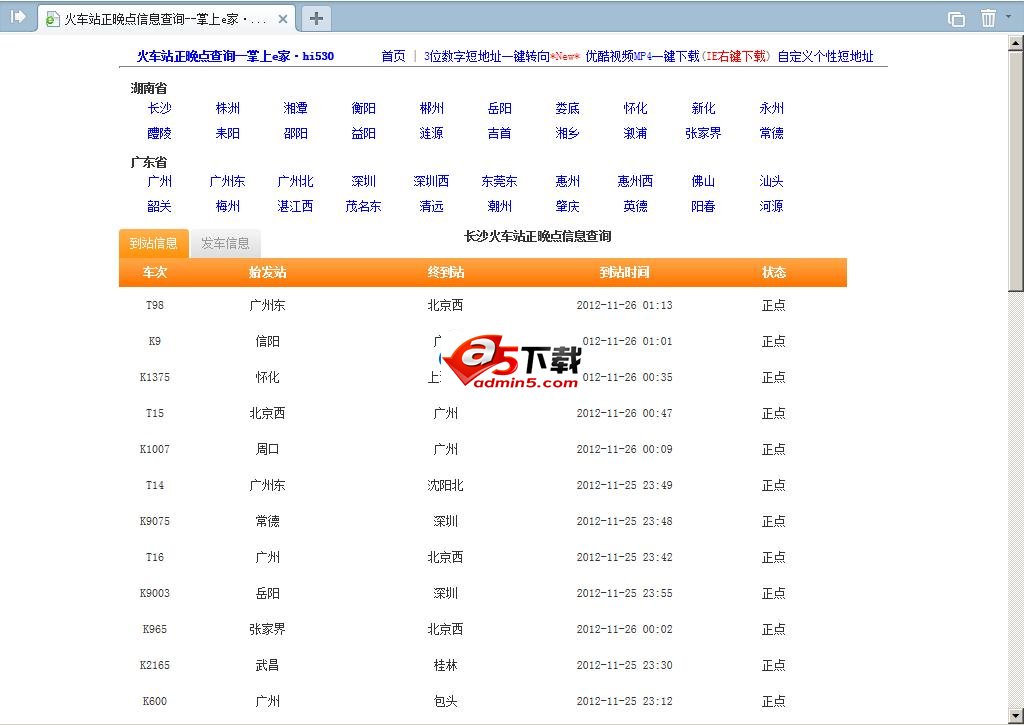Click the 自定义个性短地址 link
This screenshot has width=1024, height=725.
point(825,56)
